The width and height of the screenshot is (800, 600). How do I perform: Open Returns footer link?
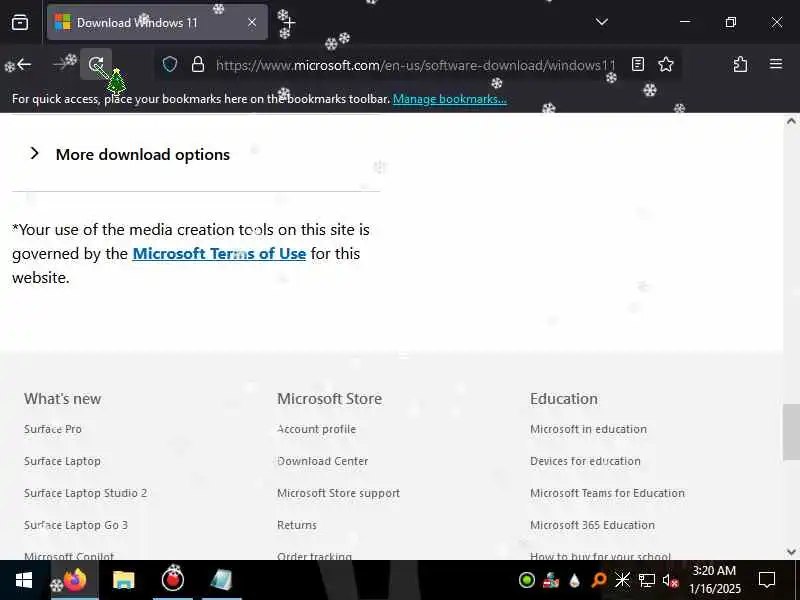tap(297, 525)
